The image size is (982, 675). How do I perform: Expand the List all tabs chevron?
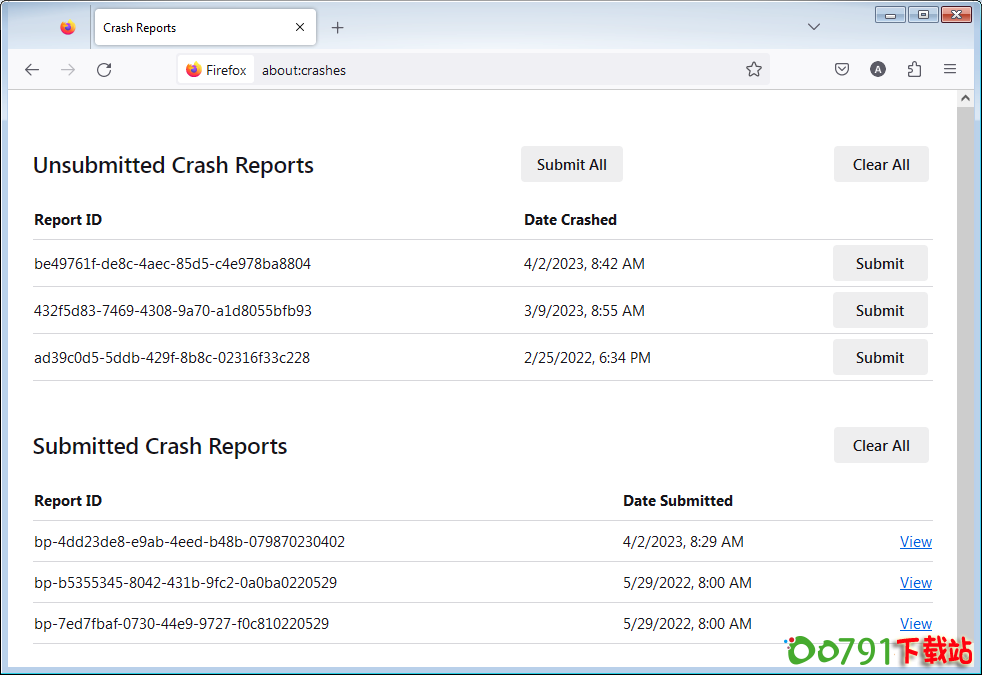814,27
